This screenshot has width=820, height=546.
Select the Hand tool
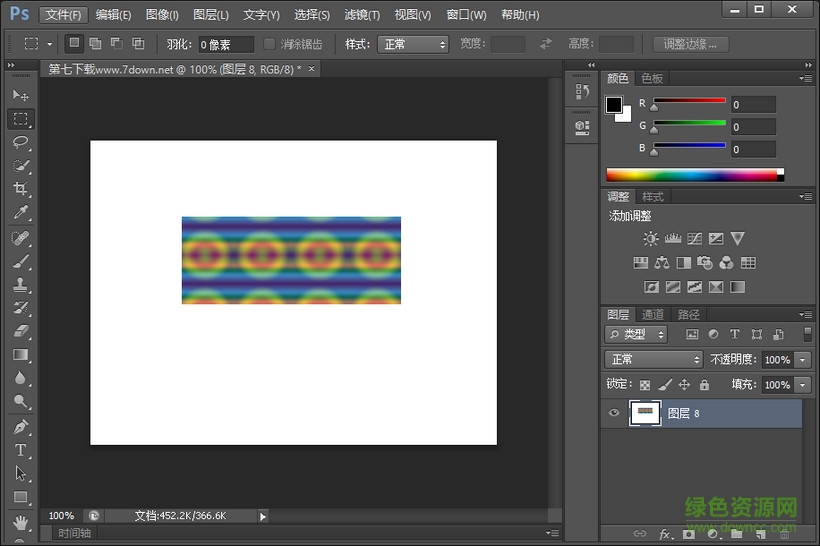[20, 521]
